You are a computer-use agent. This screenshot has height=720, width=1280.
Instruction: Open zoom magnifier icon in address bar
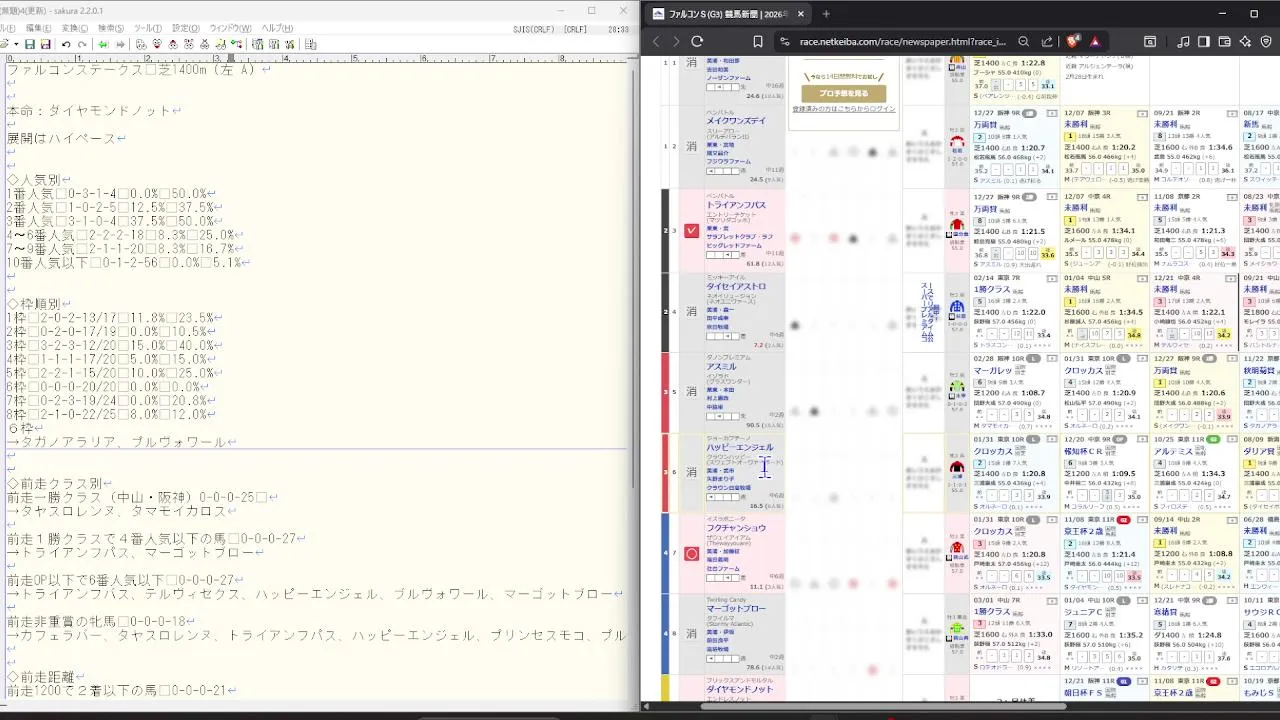(1023, 41)
